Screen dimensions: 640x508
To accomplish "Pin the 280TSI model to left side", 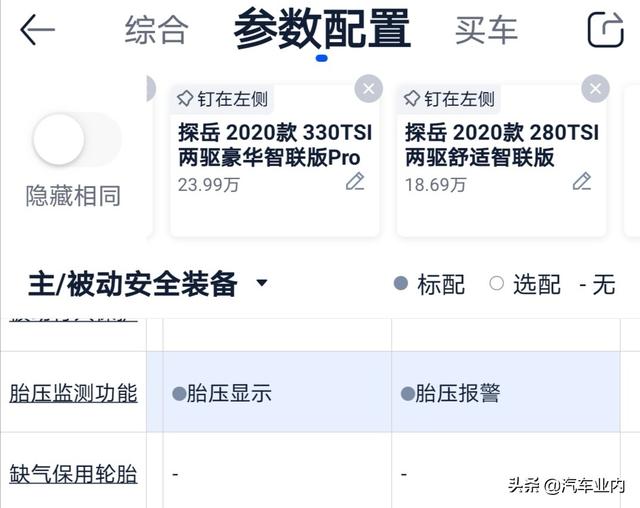I will click(x=448, y=99).
